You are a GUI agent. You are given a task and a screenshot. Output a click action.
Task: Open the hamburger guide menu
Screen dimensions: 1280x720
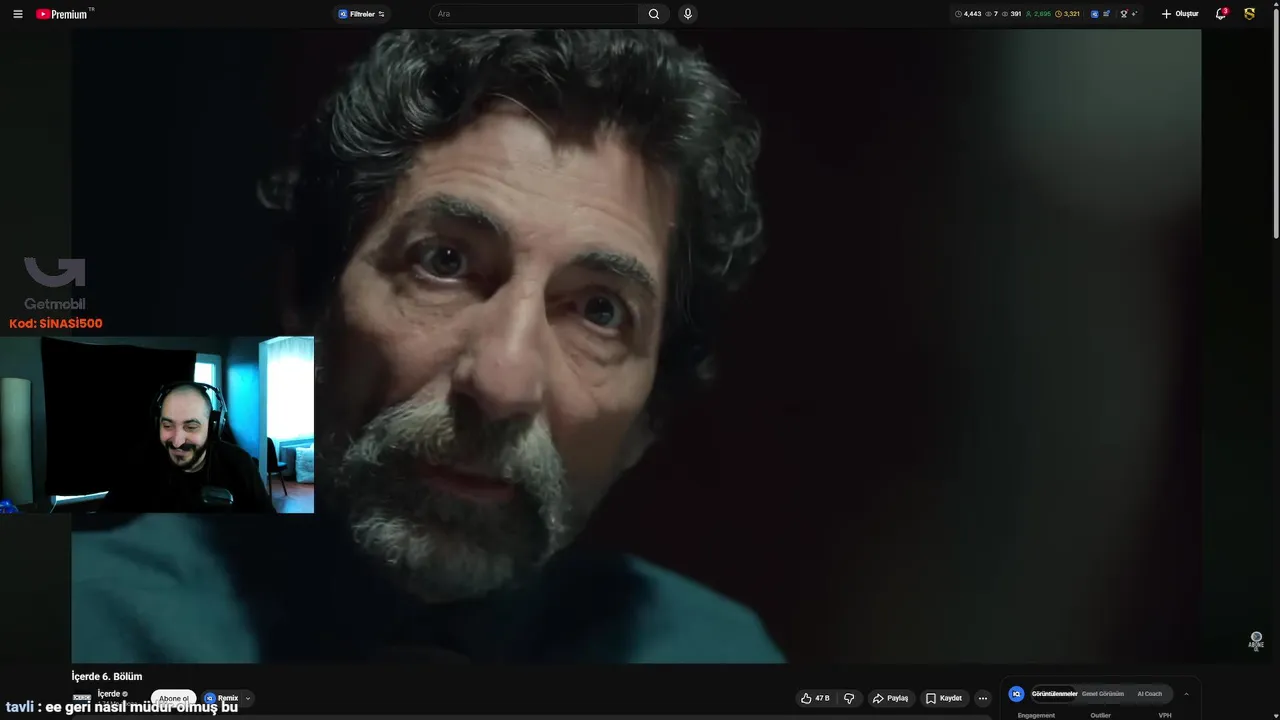point(17,14)
